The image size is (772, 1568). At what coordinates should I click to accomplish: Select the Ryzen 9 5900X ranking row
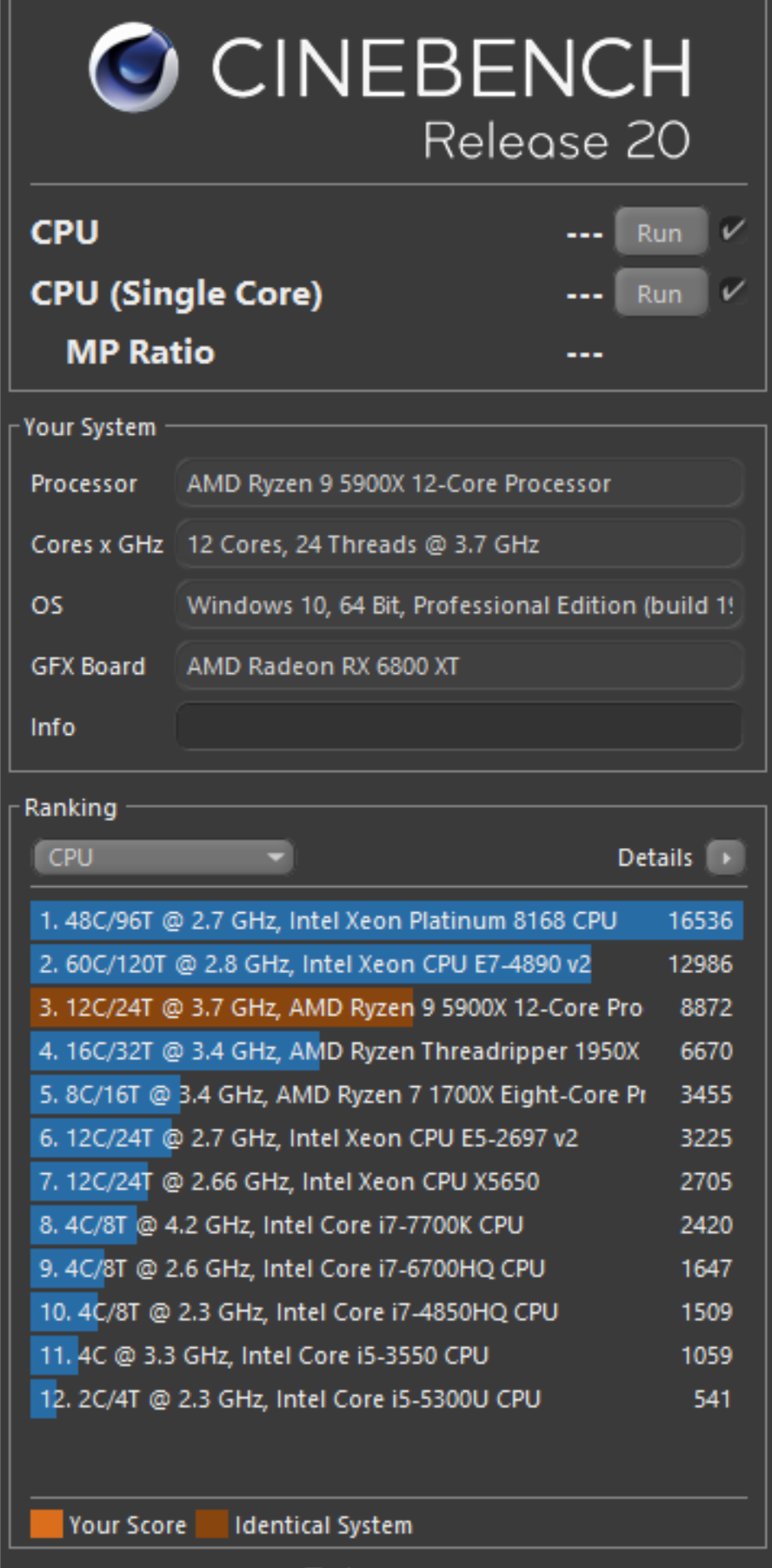[x=387, y=1007]
